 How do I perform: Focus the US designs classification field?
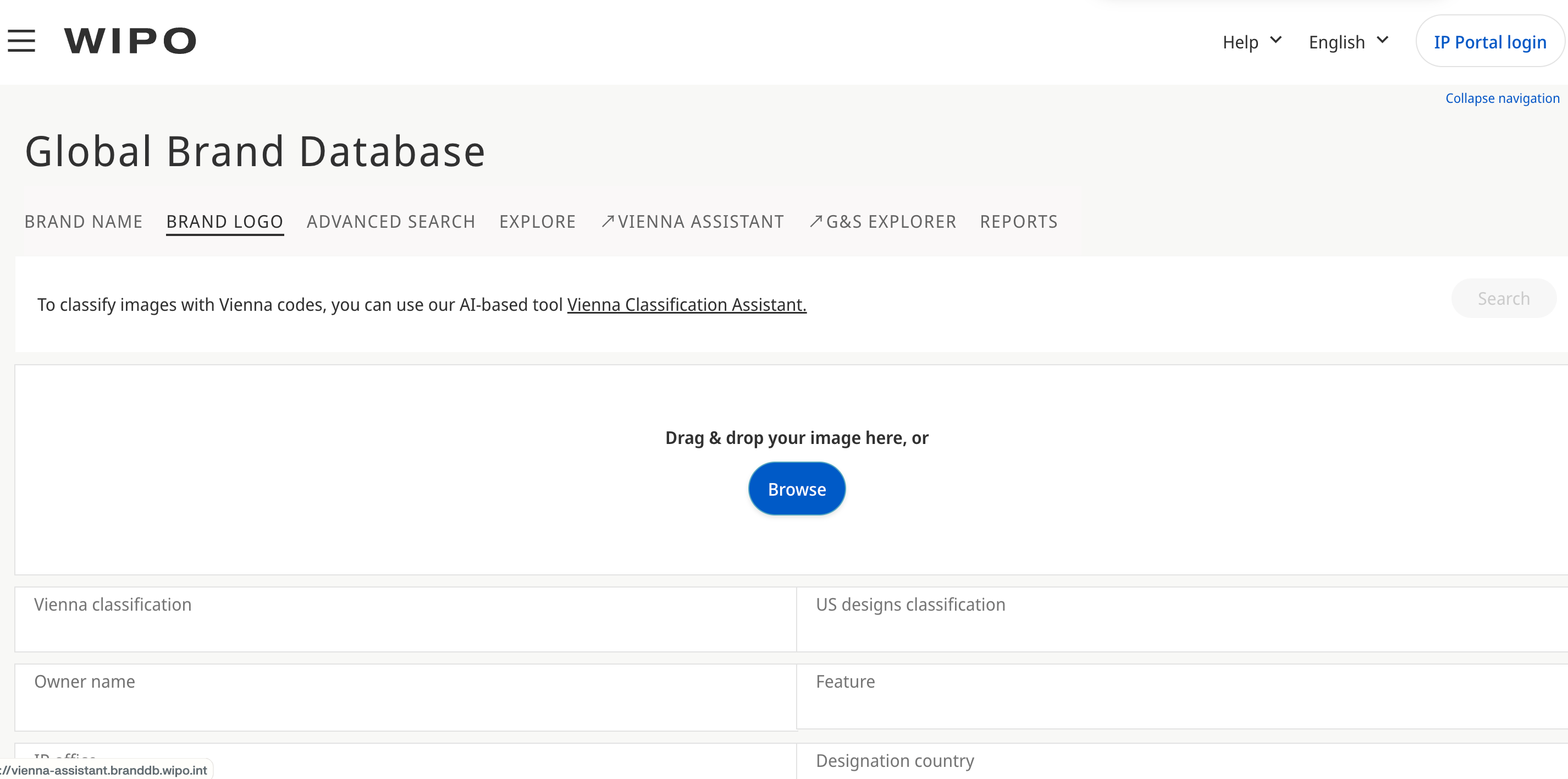coord(1182,619)
